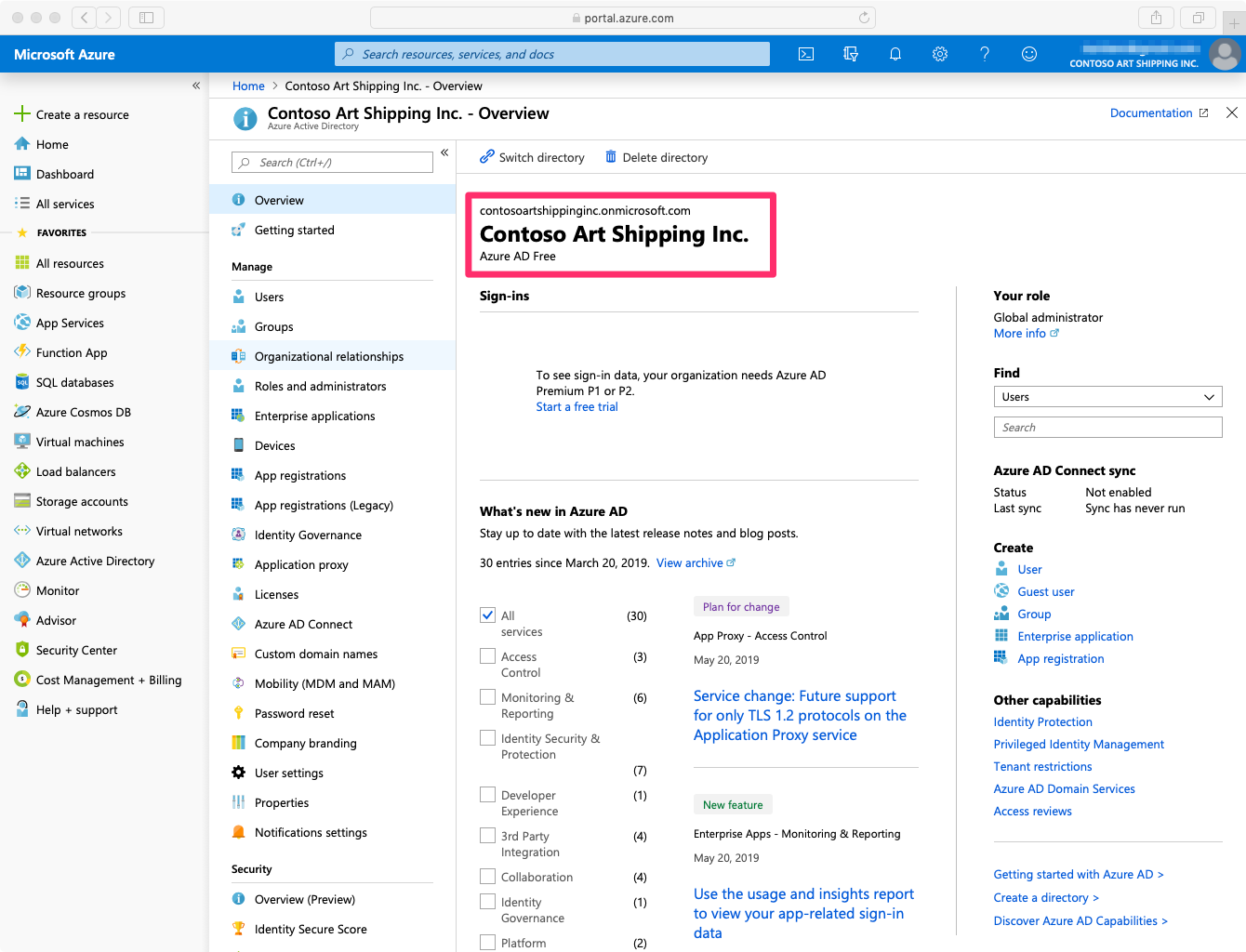The image size is (1246, 952).
Task: Uncheck the All services filter
Action: pyautogui.click(x=487, y=615)
